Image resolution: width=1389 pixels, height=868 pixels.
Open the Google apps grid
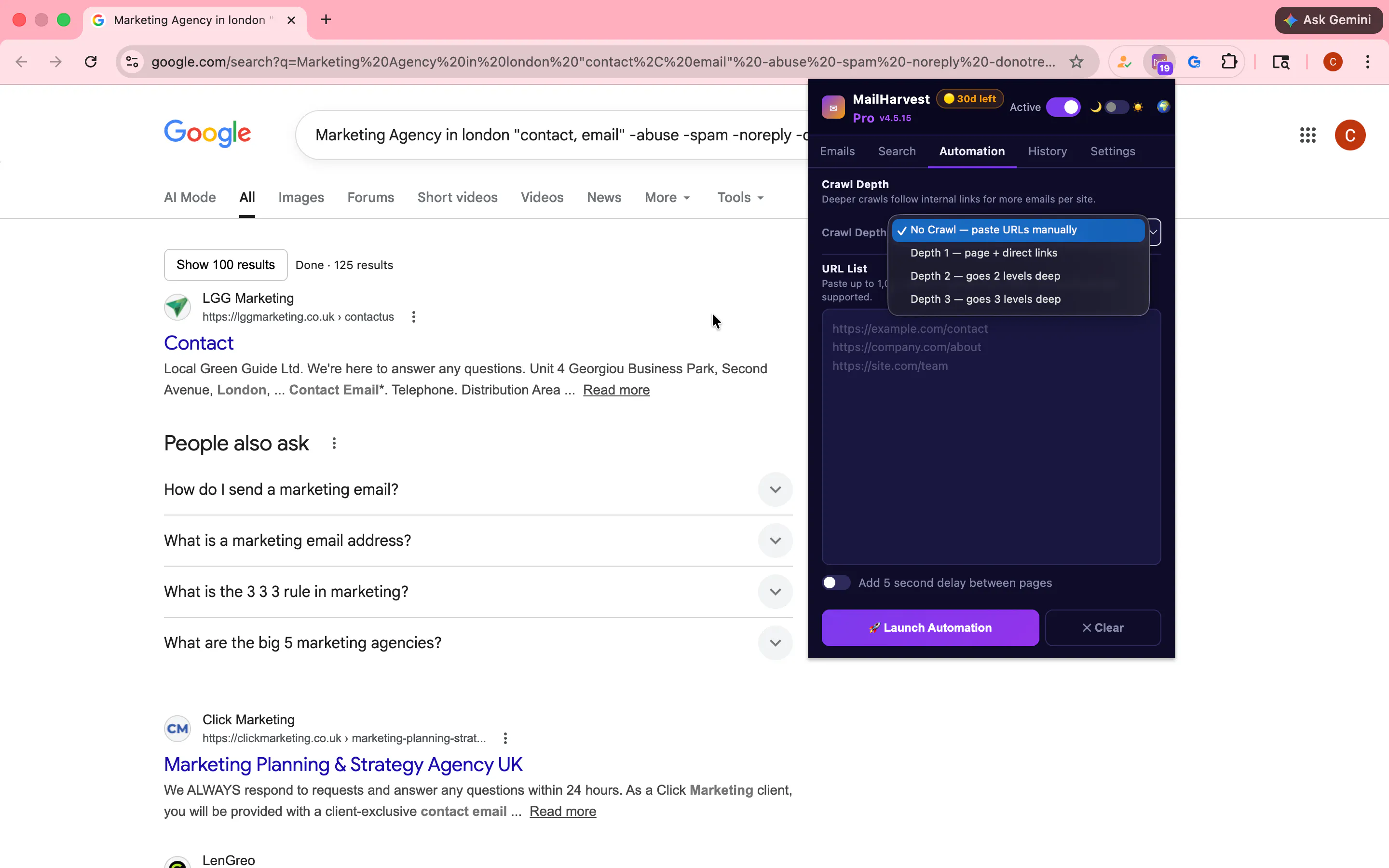(1307, 136)
